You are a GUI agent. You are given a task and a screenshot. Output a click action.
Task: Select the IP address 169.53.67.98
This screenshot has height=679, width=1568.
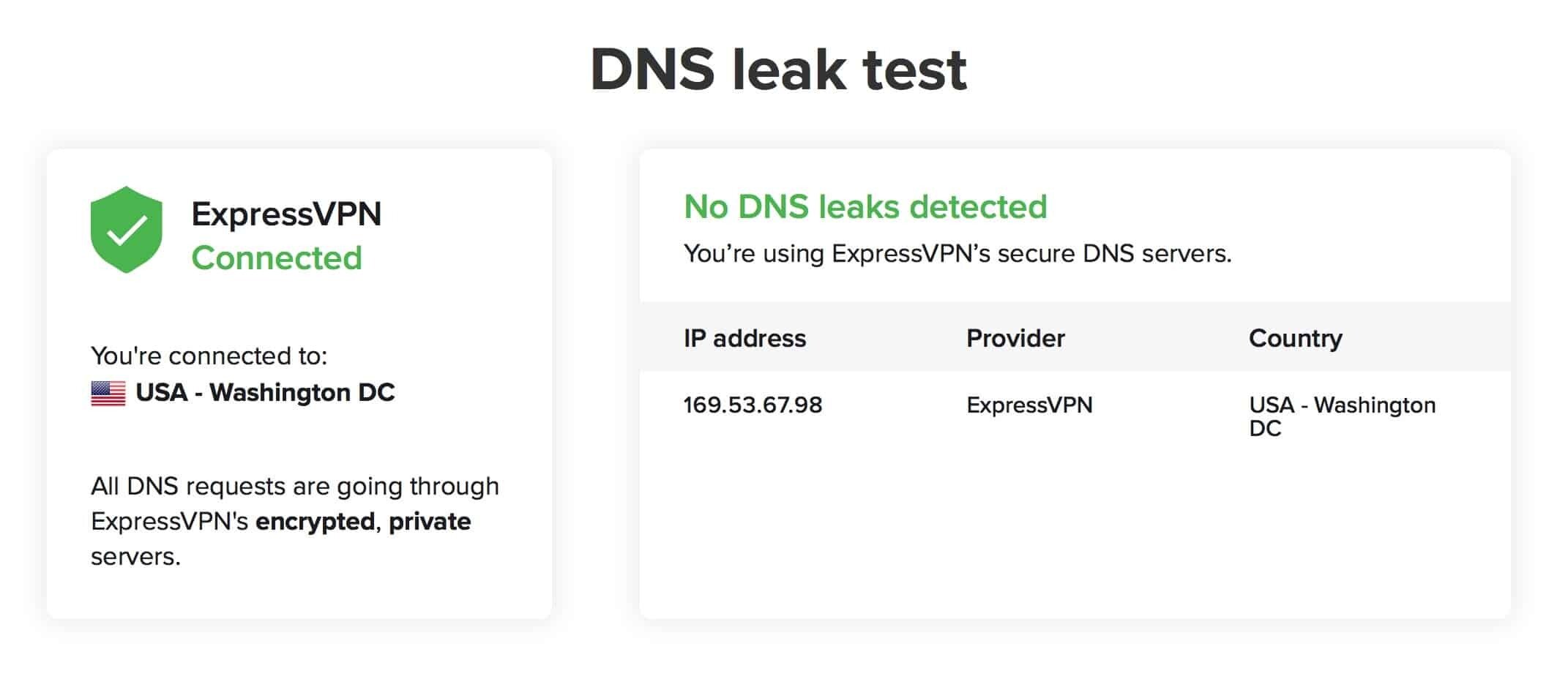tap(753, 405)
